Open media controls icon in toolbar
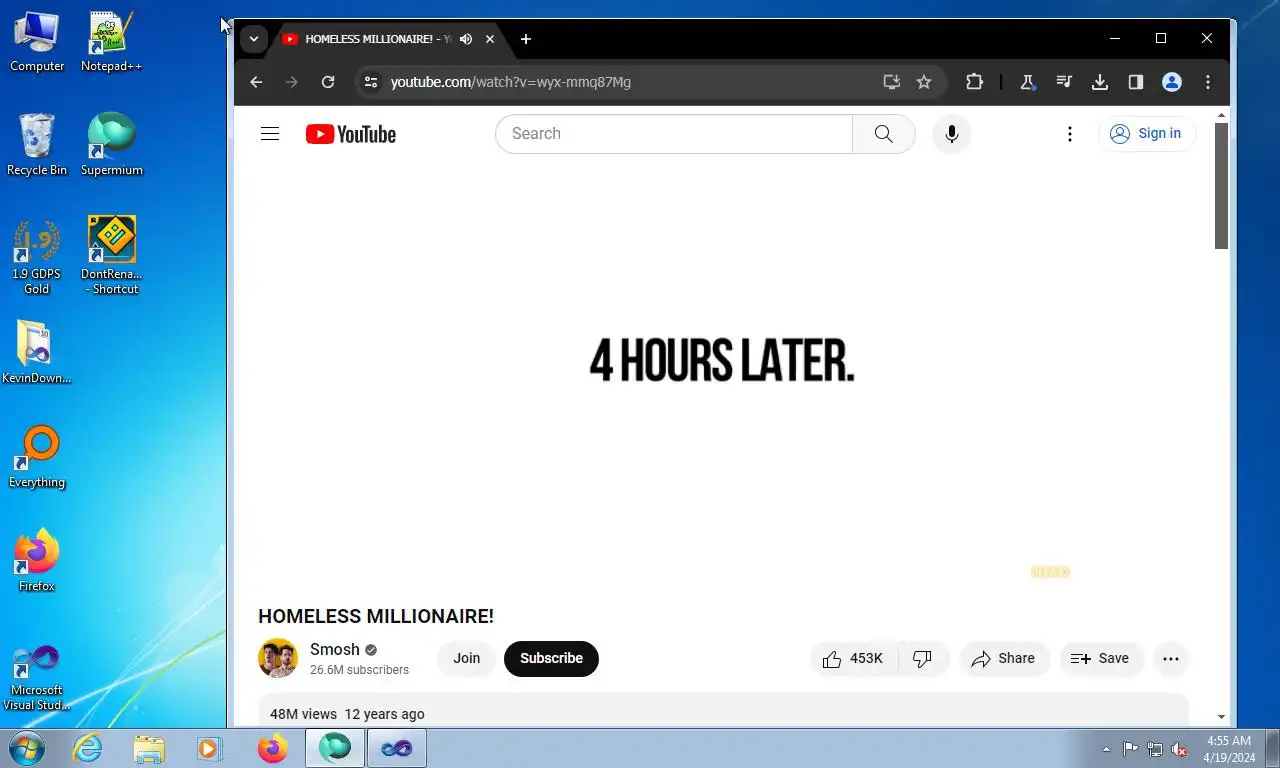 [x=1064, y=82]
